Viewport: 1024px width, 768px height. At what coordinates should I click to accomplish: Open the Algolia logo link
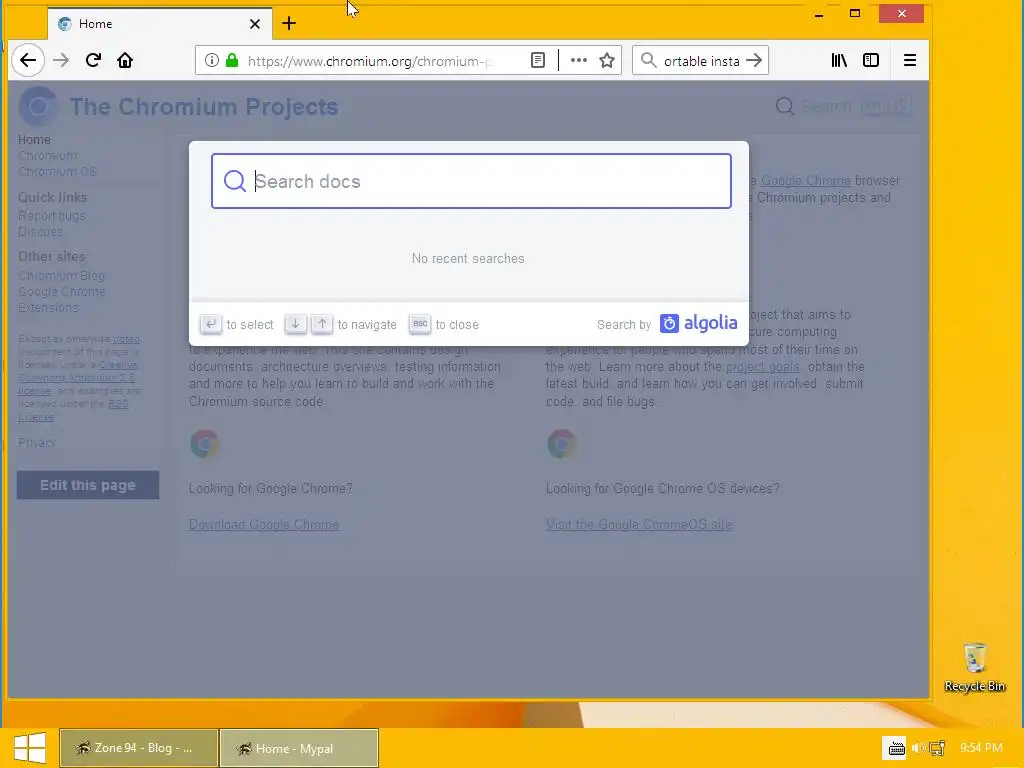tap(698, 323)
